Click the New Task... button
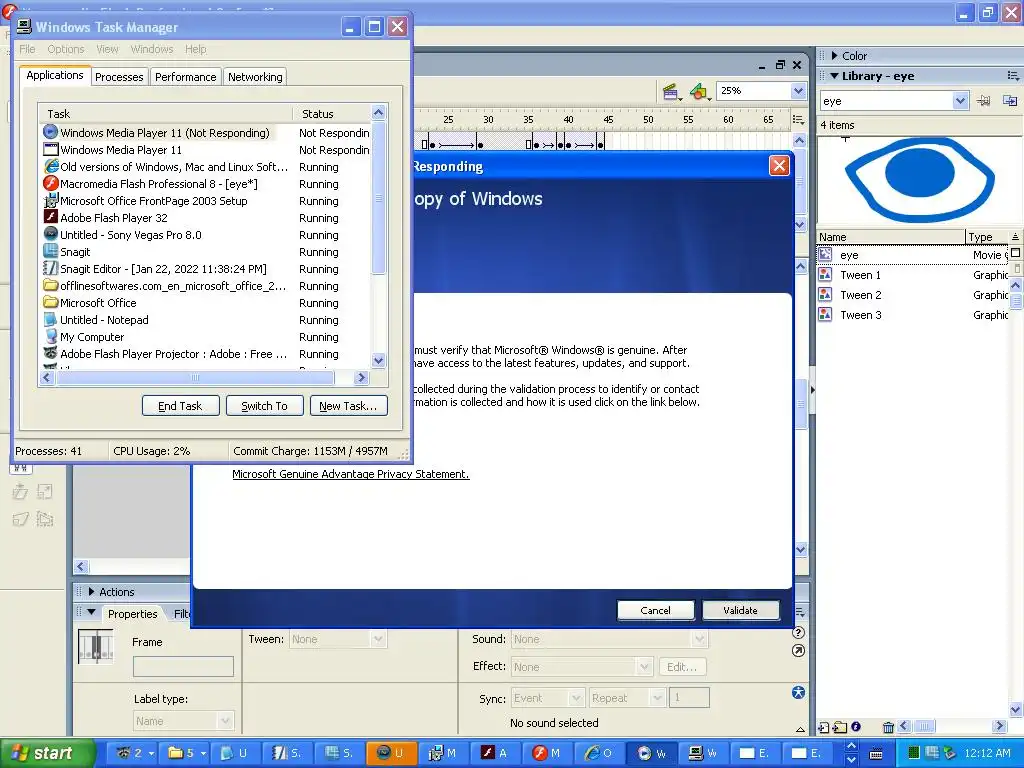 coord(348,406)
